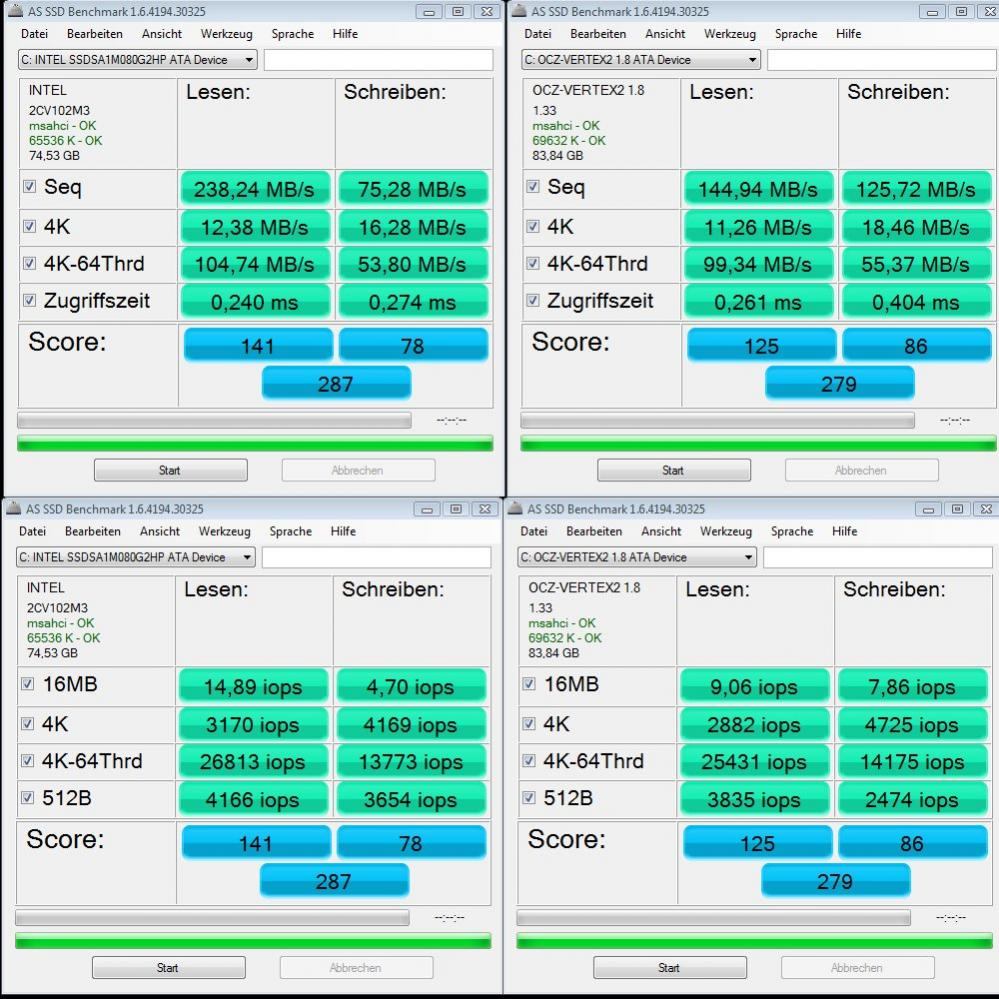The width and height of the screenshot is (999, 999).
Task: Click the green progress bar in the Intel iops window
Action: [253, 941]
